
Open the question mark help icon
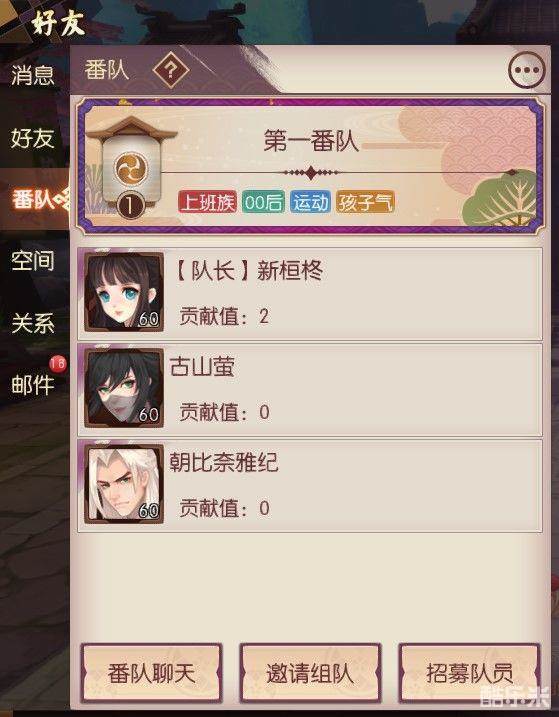pyautogui.click(x=171, y=71)
